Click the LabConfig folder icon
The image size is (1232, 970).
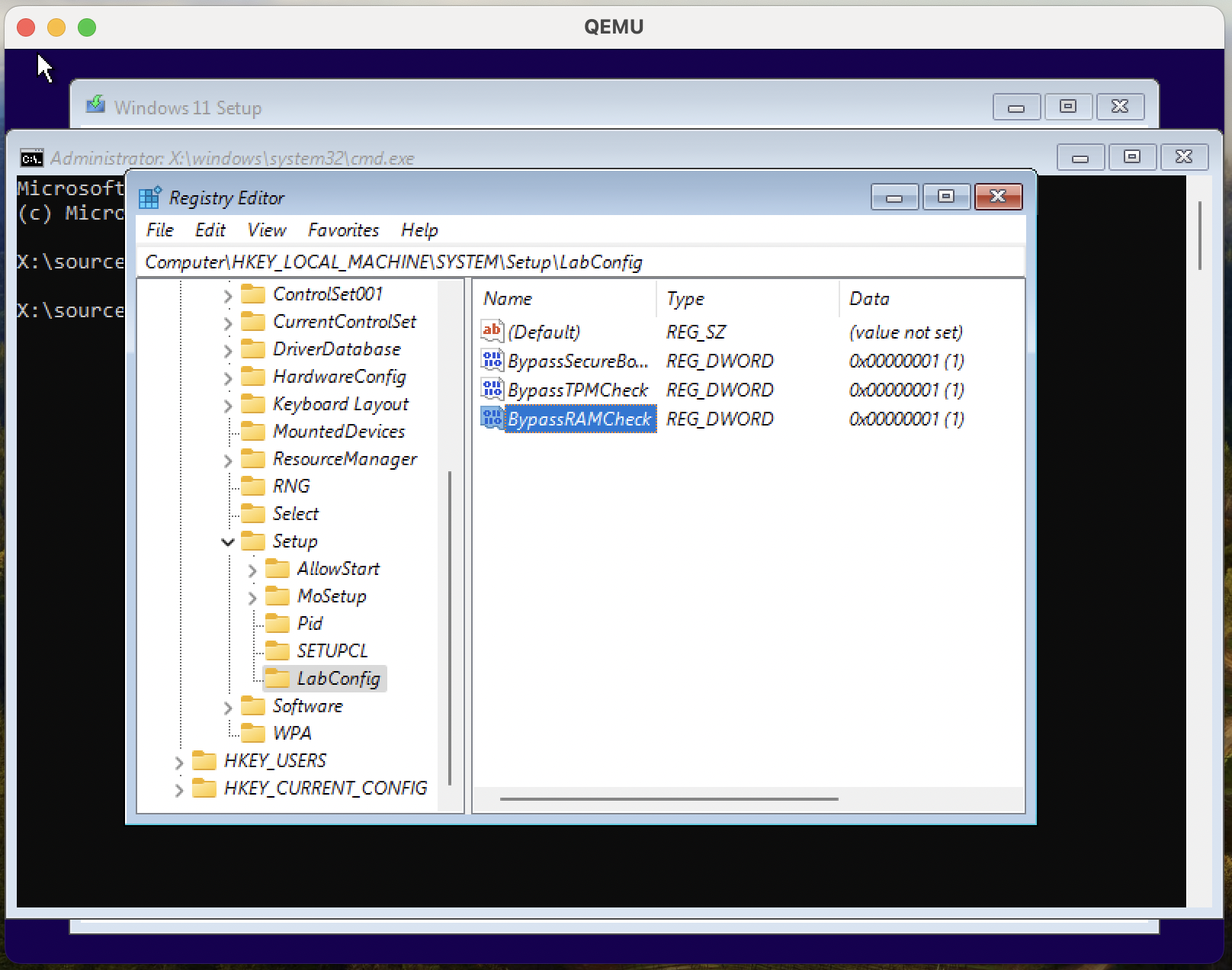(x=278, y=678)
